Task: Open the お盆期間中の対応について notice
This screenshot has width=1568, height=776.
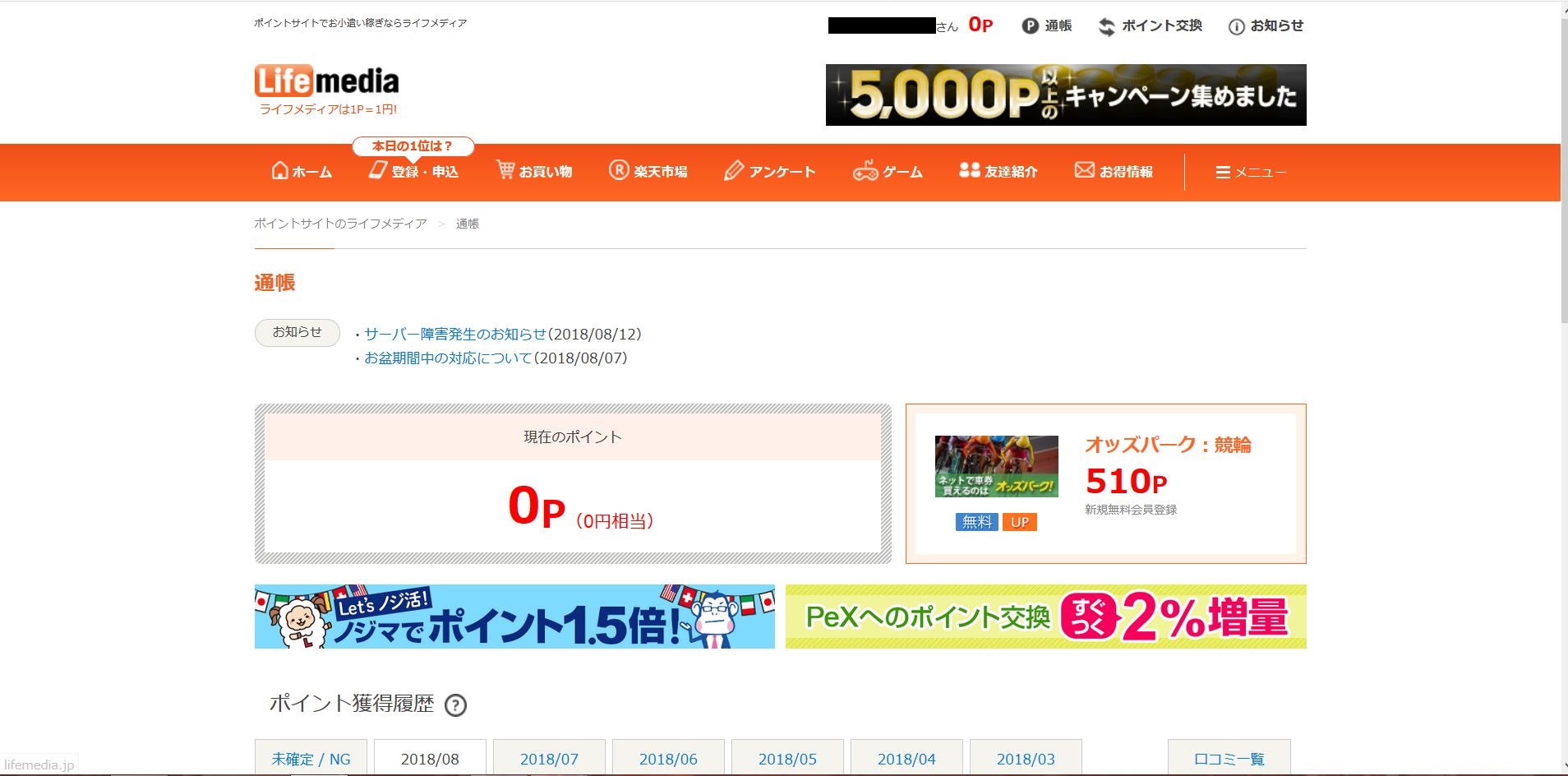Action: click(x=449, y=358)
